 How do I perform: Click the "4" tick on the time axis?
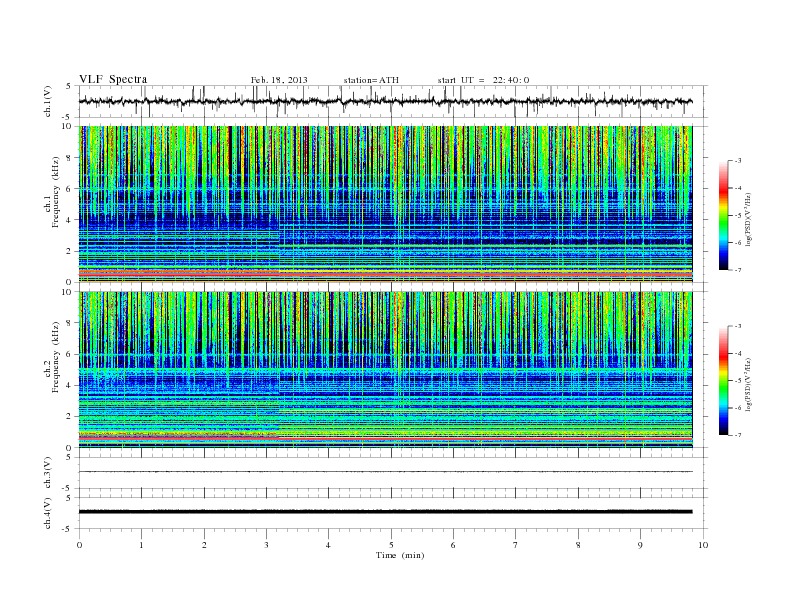329,545
